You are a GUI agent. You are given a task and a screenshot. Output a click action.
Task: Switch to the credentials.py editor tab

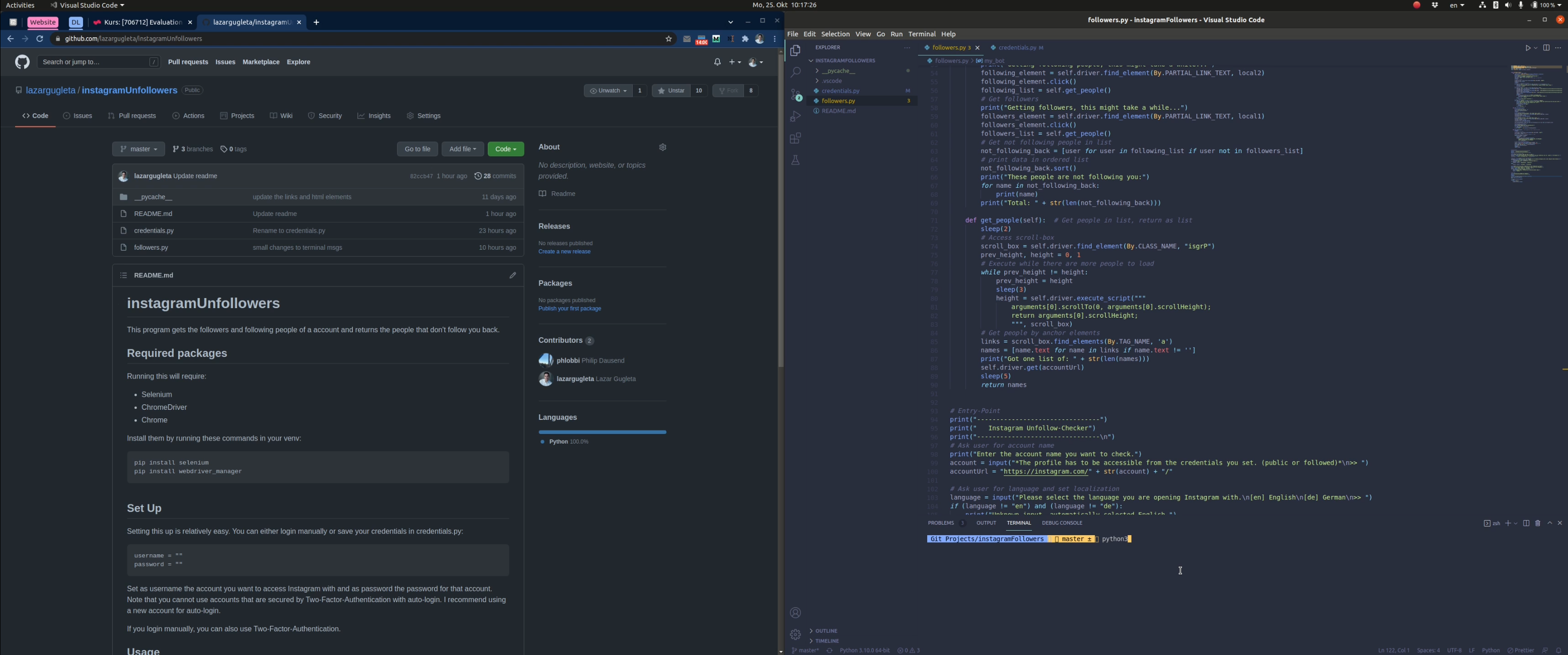[x=1017, y=48]
